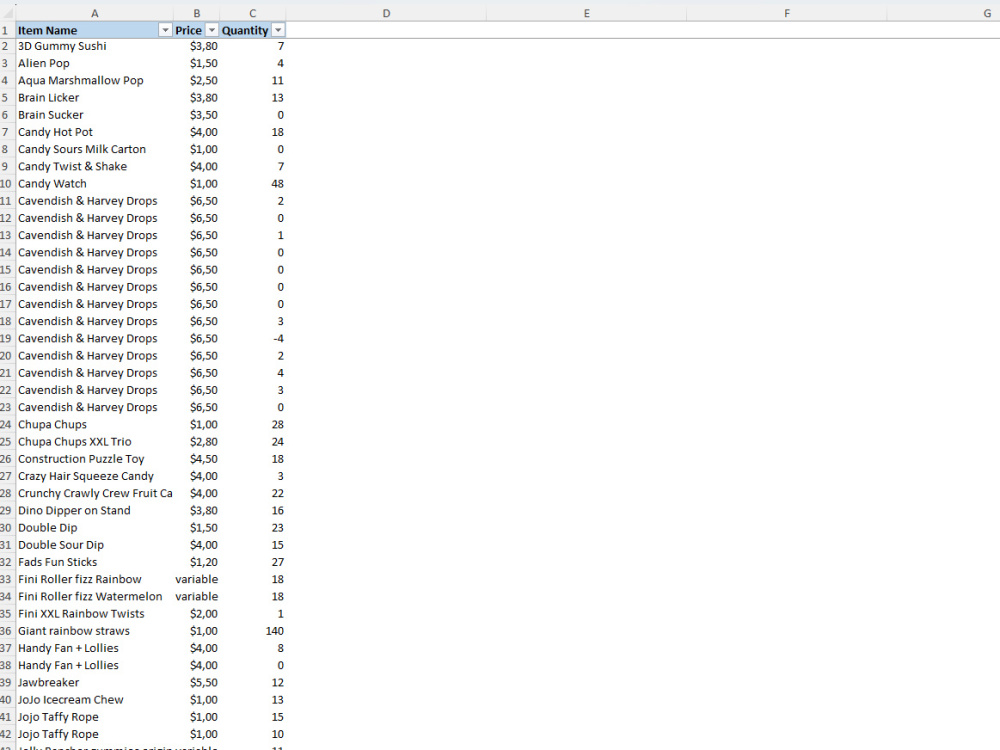The height and width of the screenshot is (750, 1000).
Task: Select the $2,80 price cell
Action: (x=196, y=442)
